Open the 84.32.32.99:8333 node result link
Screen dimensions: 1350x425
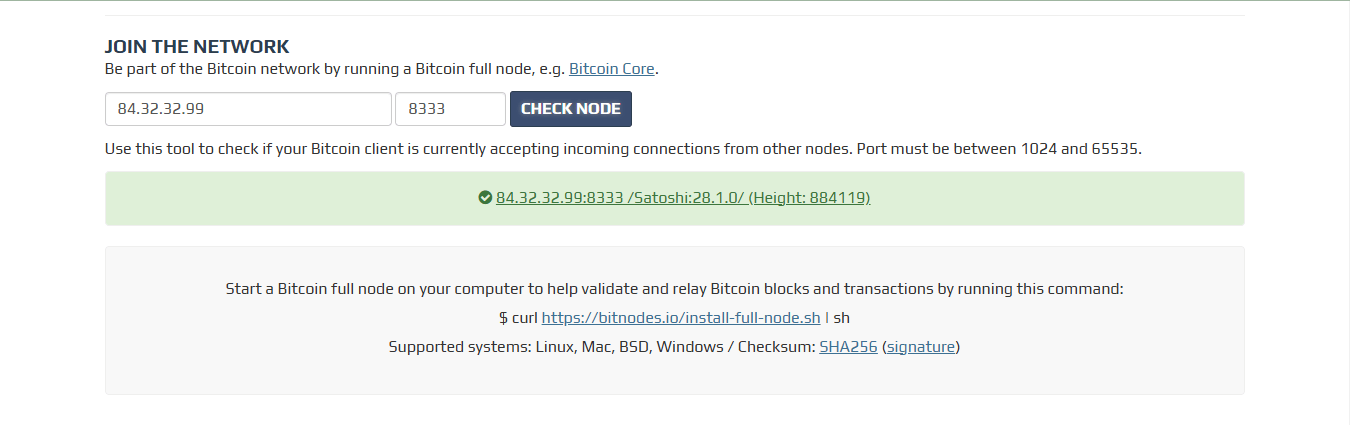(x=560, y=198)
